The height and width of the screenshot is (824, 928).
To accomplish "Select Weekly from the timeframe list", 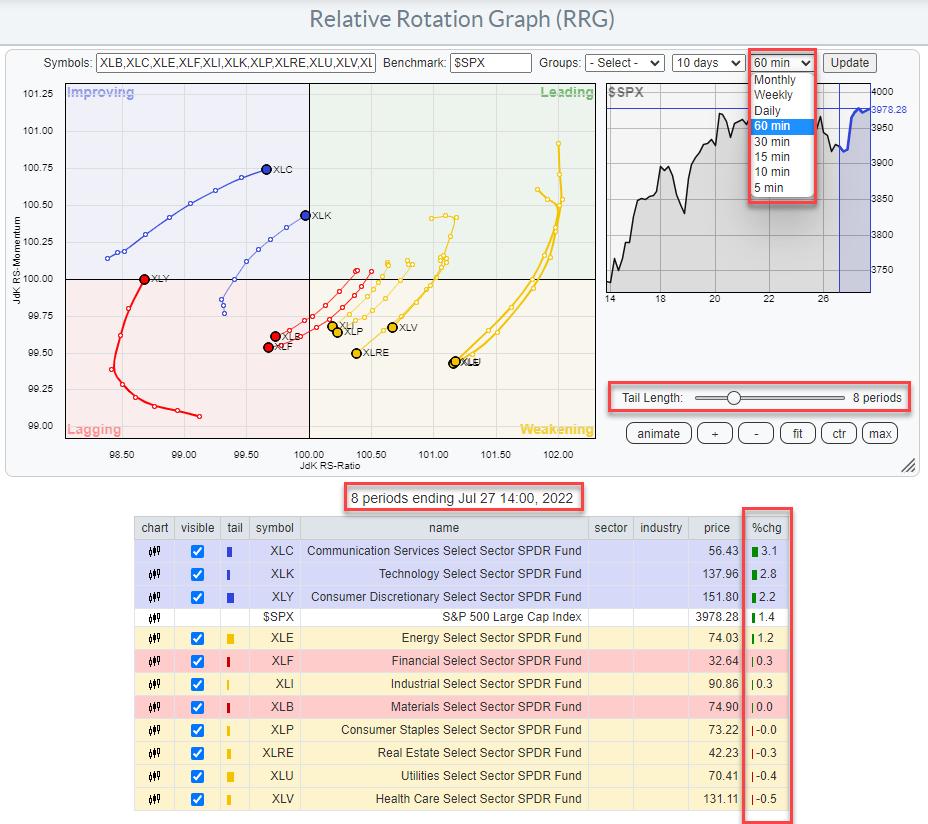I will [773, 95].
